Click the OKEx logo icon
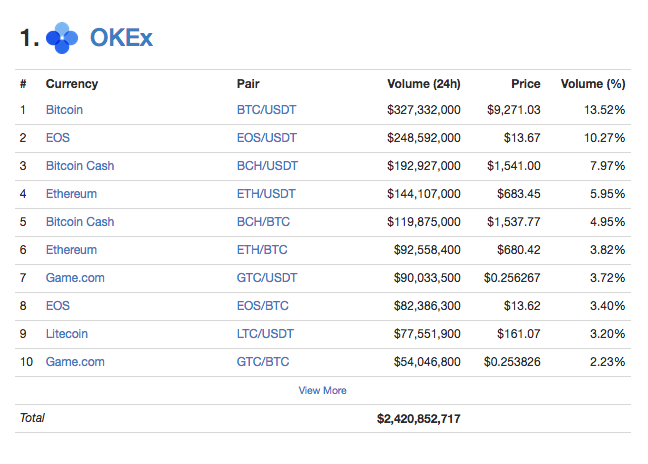The image size is (648, 464). tap(62, 38)
